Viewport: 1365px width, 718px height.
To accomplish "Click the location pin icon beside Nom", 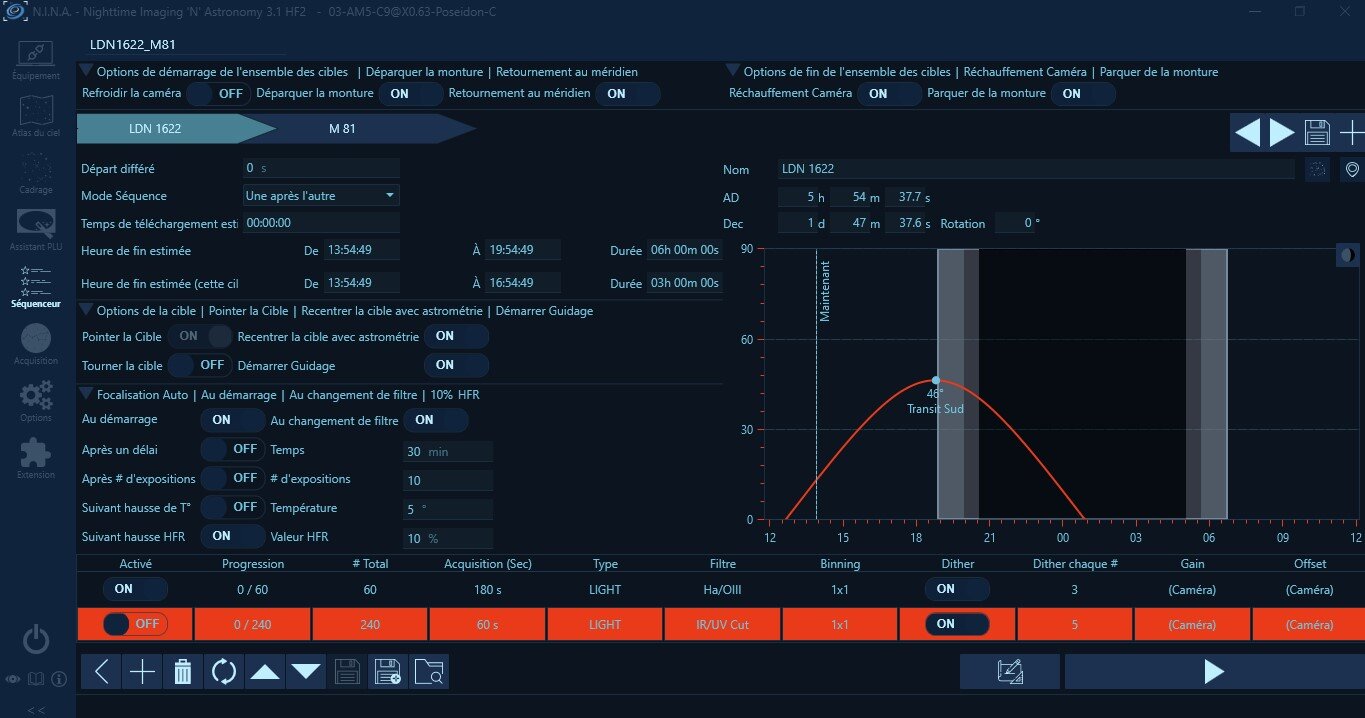I will point(1352,169).
